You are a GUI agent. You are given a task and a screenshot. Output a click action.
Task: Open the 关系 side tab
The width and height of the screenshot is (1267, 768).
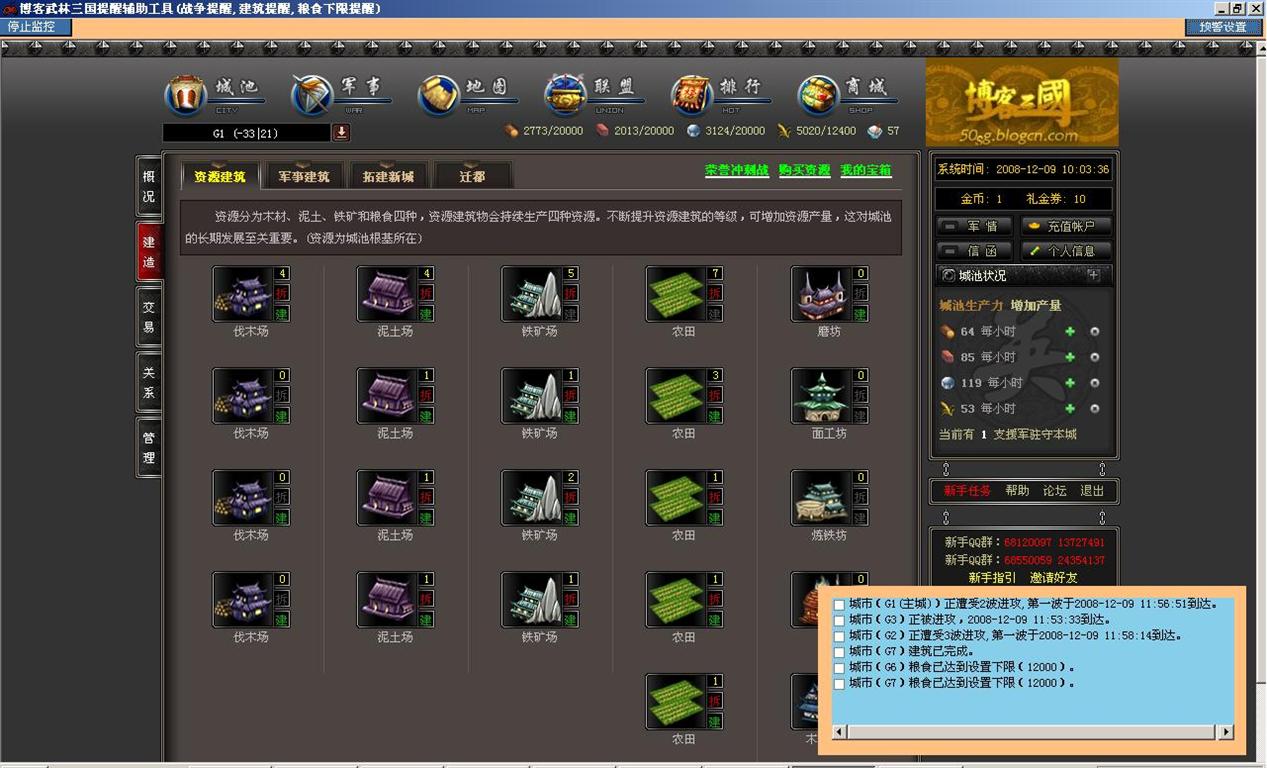point(149,382)
